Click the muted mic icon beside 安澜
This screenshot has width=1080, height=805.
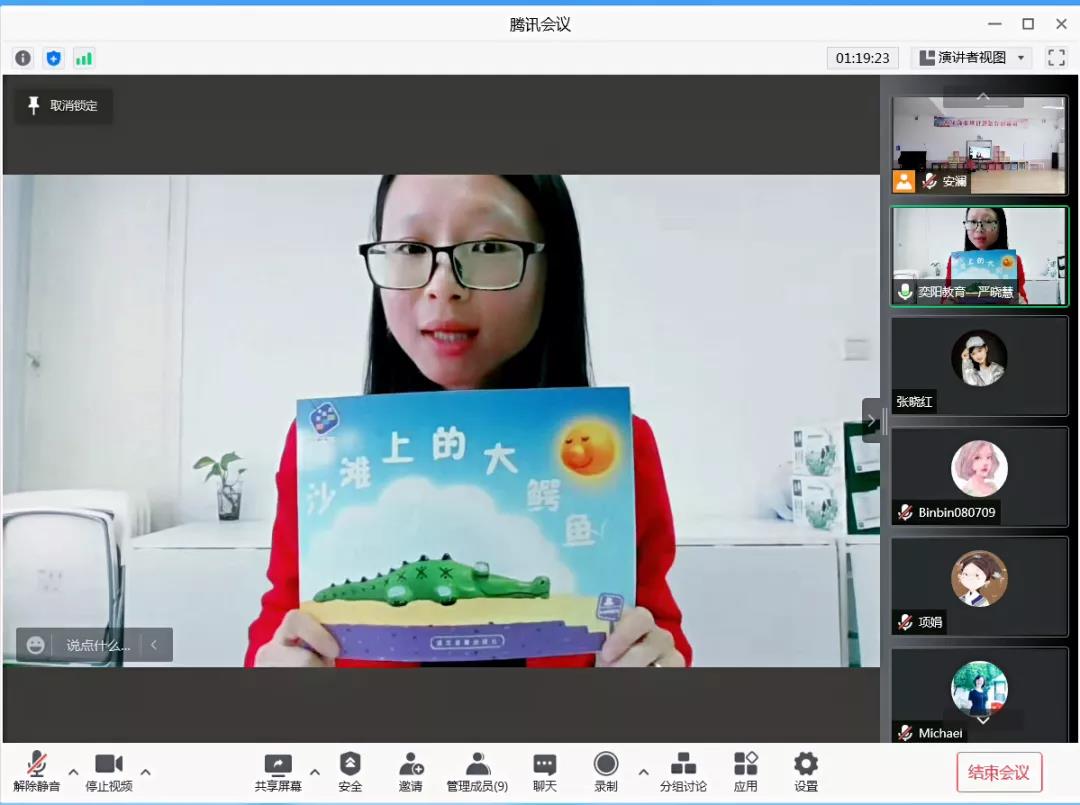[x=929, y=181]
